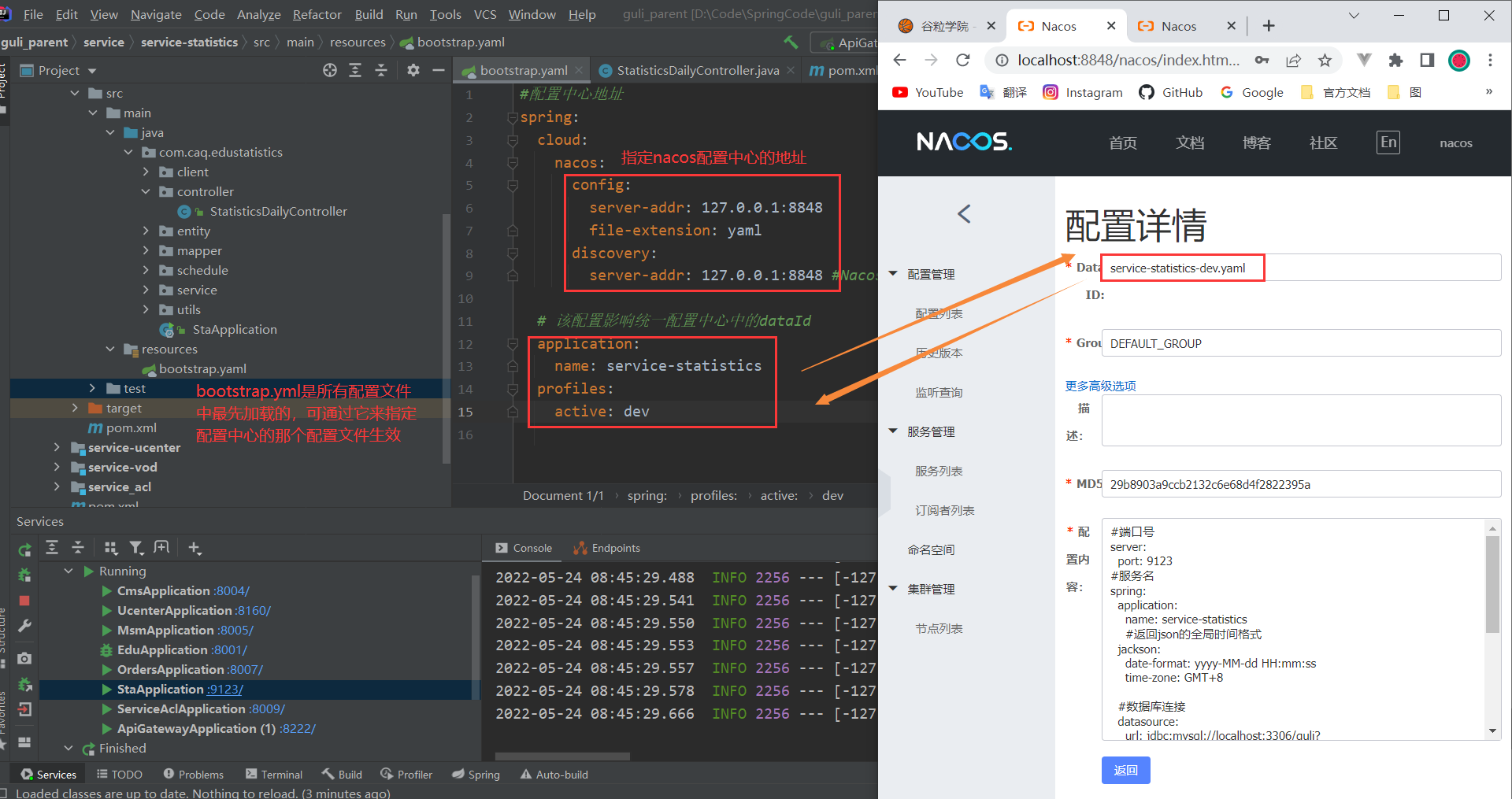Collapse the resources folder
Screen dimensions: 1512x799
click(x=110, y=349)
